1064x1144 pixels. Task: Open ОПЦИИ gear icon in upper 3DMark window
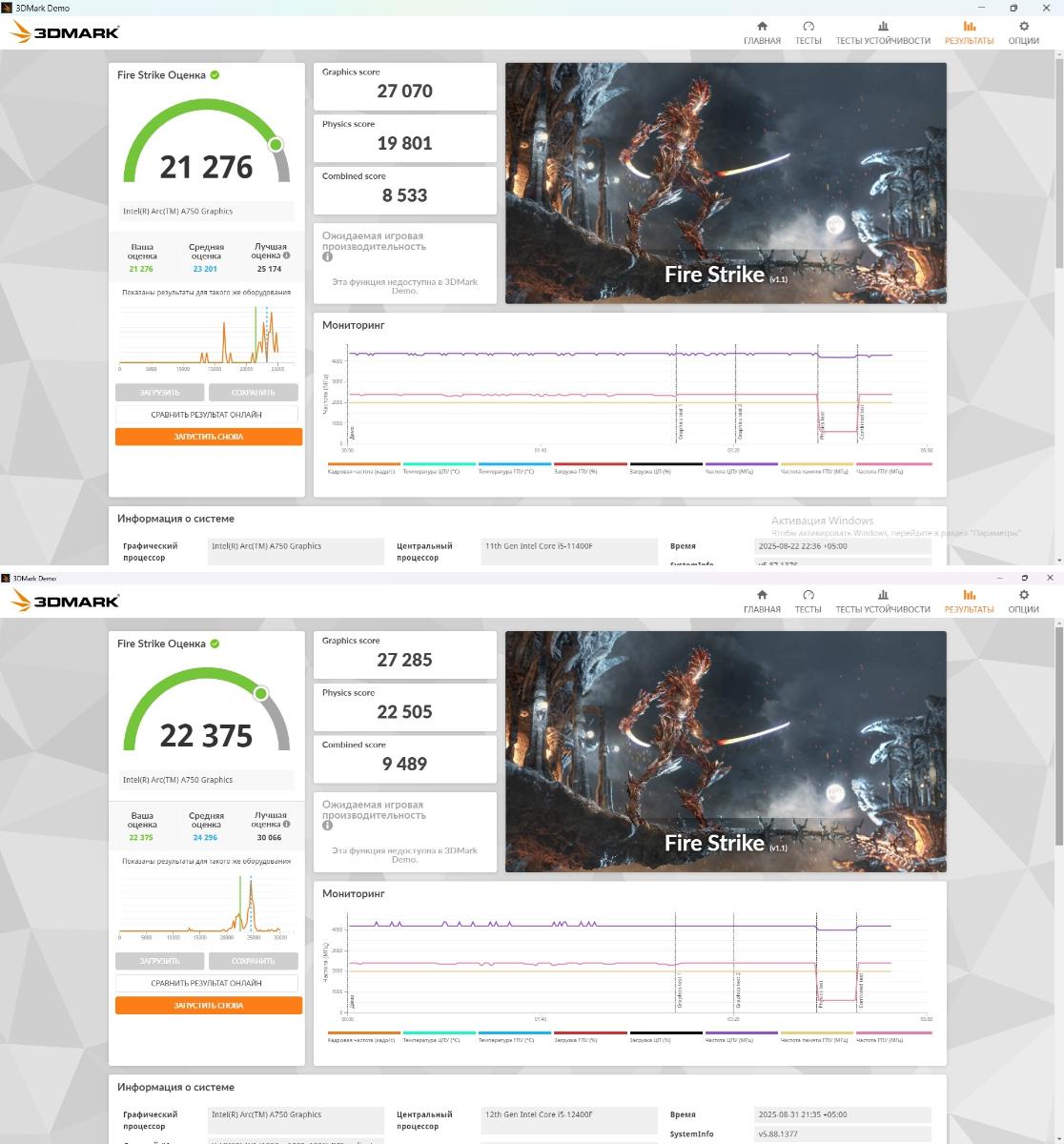1024,27
